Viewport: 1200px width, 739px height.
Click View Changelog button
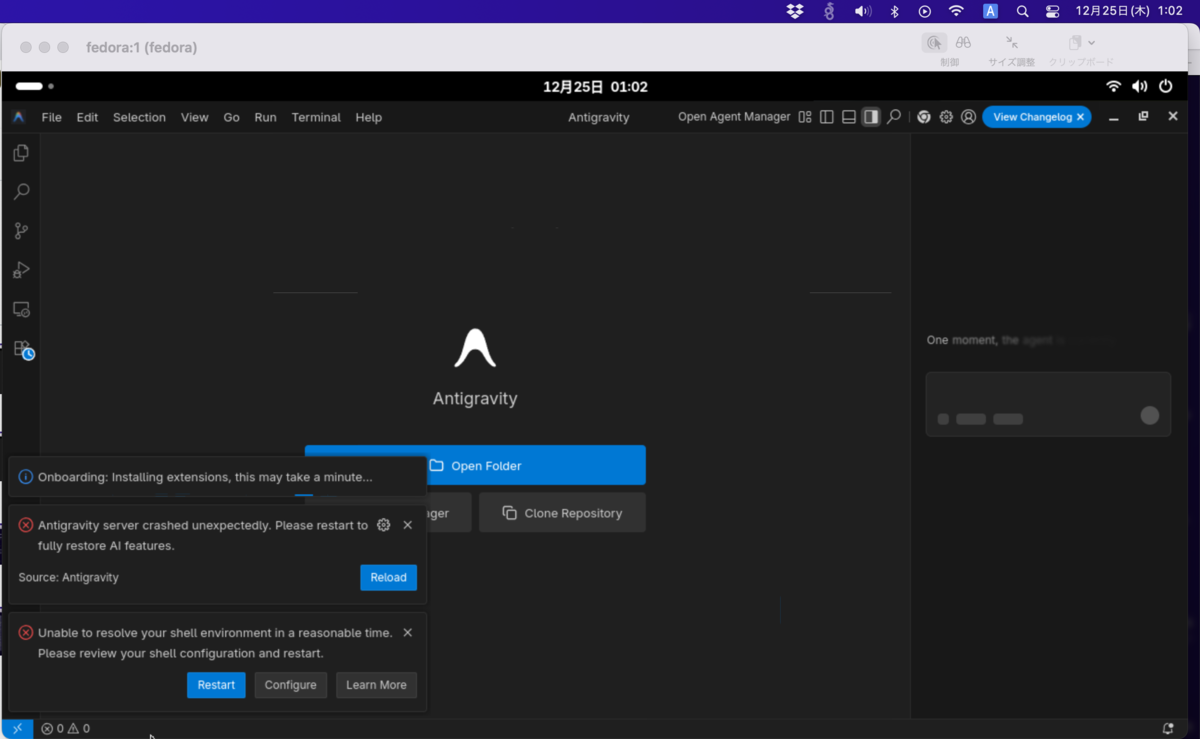coord(1033,117)
